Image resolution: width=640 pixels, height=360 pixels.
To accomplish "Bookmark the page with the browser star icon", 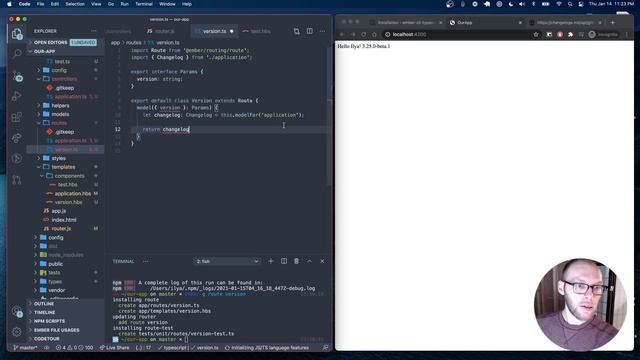I will point(536,35).
